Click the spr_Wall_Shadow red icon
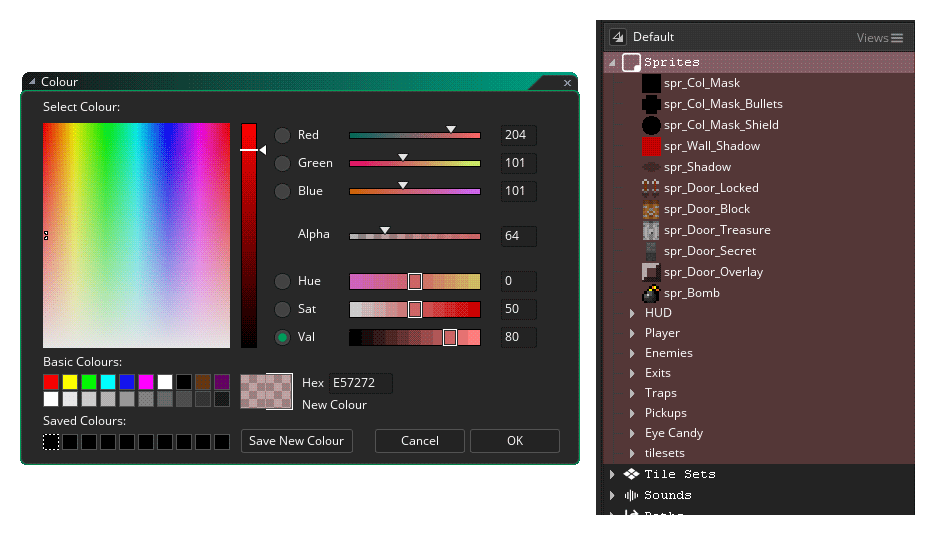The height and width of the screenshot is (535, 935). pyautogui.click(x=651, y=146)
